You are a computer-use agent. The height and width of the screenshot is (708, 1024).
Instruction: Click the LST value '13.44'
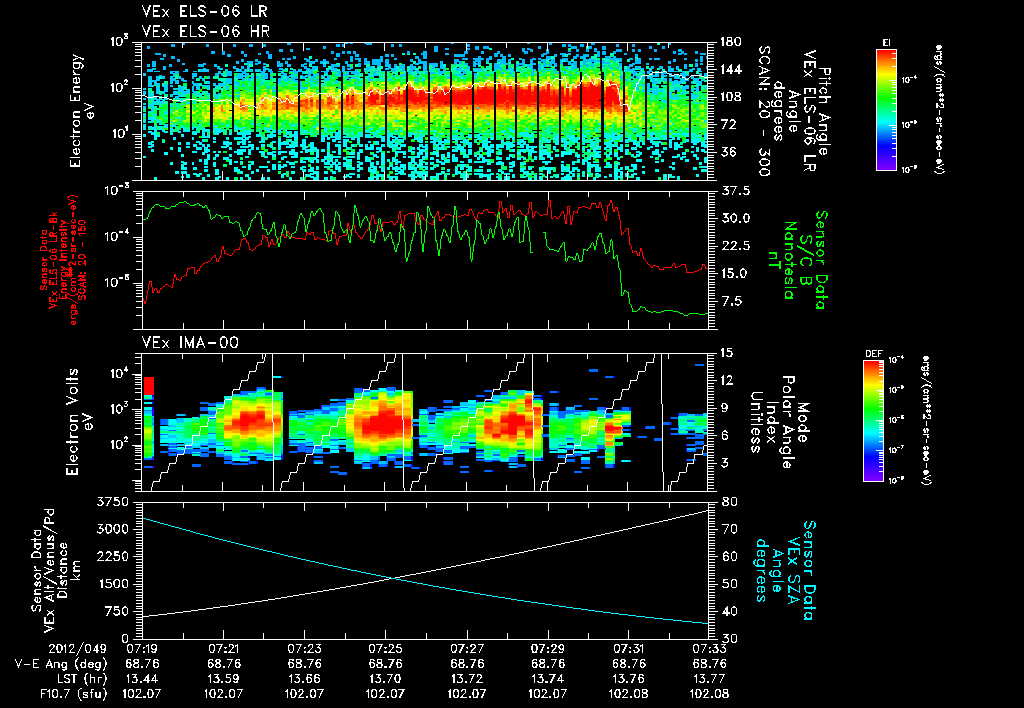tap(142, 679)
